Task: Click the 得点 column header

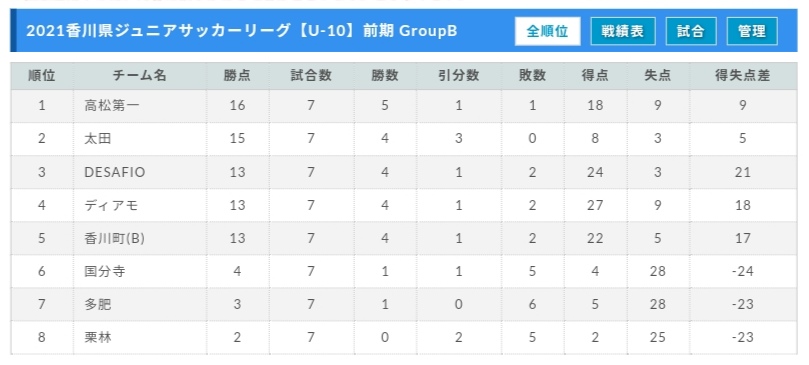Action: pos(595,75)
